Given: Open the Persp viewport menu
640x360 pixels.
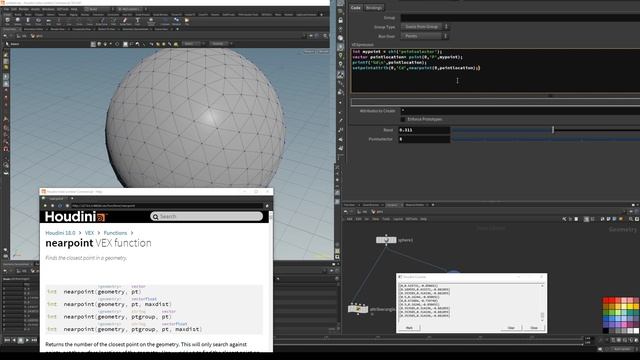Looking at the screenshot, I should point(309,52).
